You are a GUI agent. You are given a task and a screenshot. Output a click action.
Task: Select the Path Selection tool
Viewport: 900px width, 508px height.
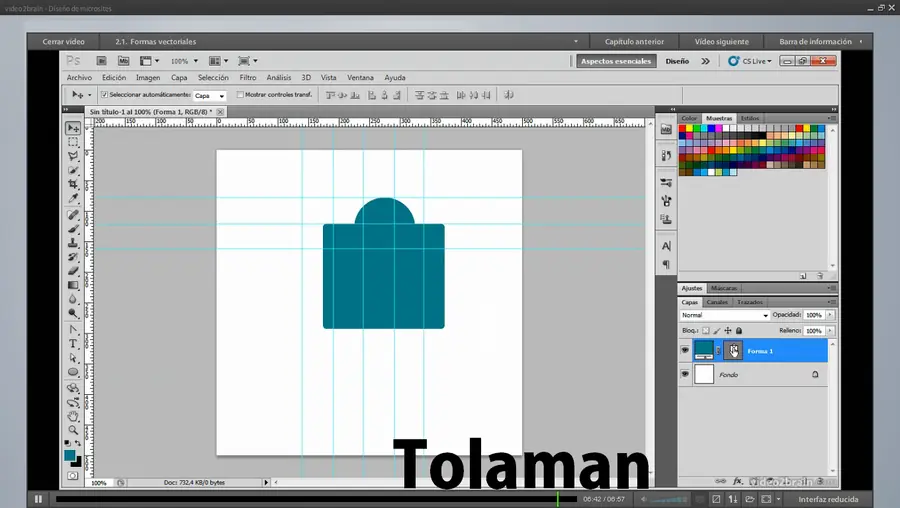pos(73,358)
